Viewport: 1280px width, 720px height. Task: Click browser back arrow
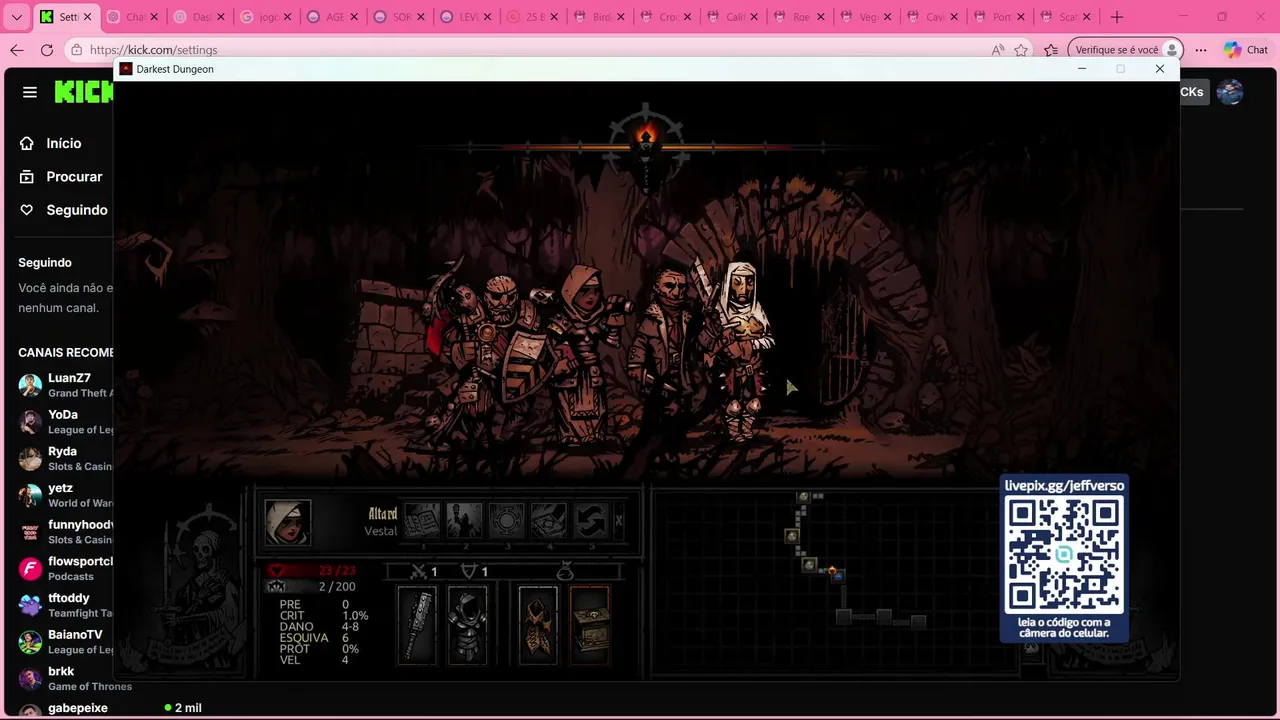17,50
